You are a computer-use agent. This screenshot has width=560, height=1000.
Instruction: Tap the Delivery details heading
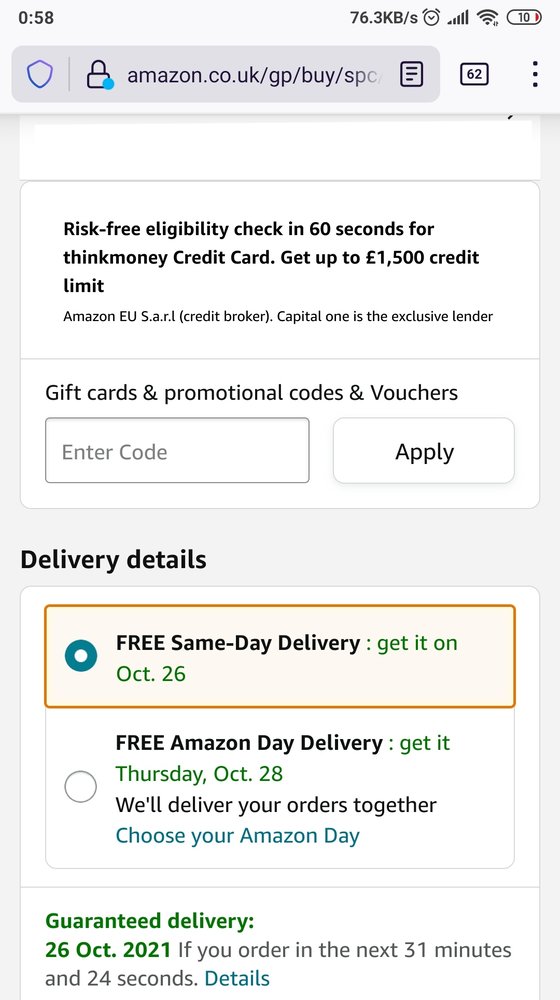[x=114, y=559]
